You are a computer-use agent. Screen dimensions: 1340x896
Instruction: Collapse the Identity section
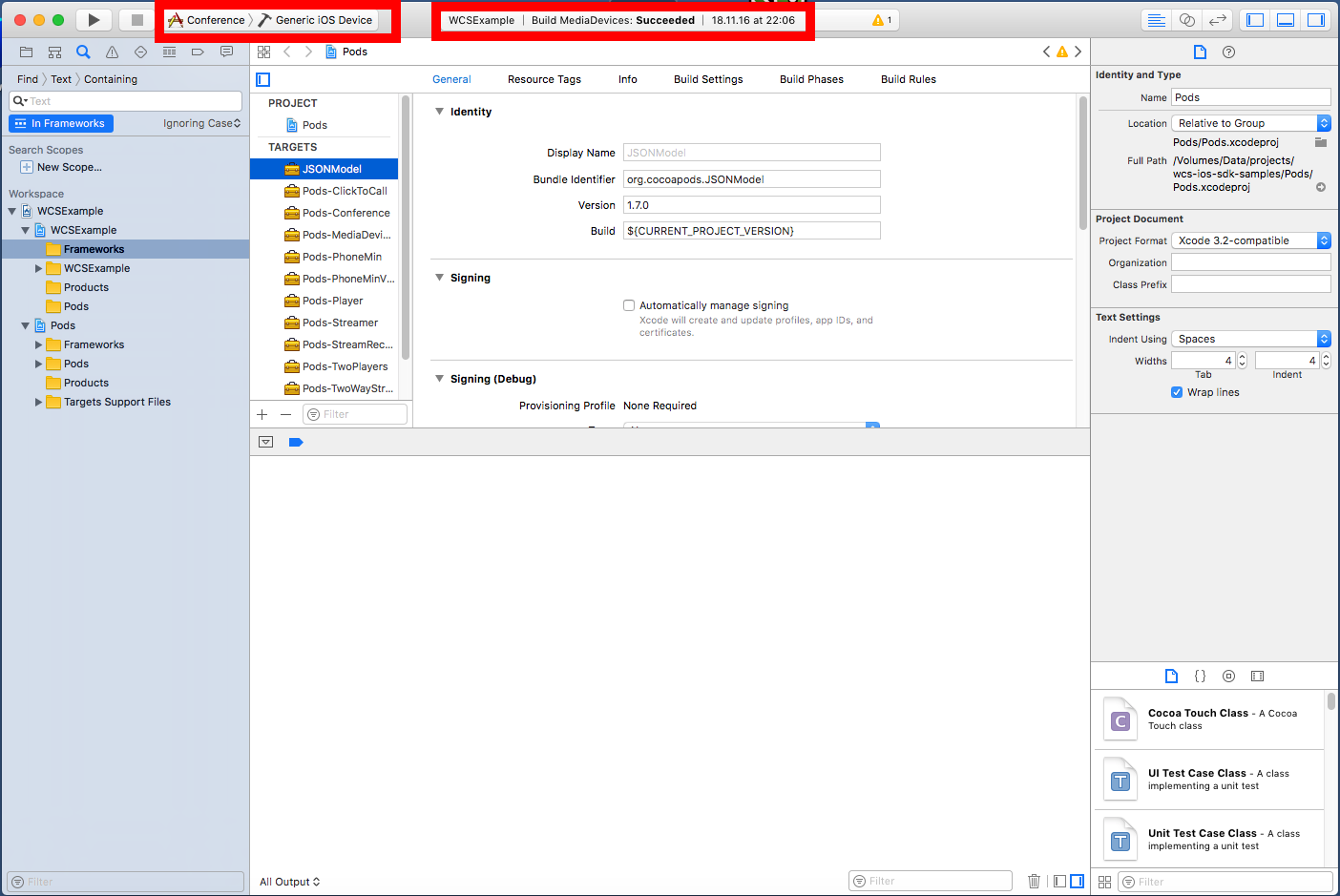[439, 112]
